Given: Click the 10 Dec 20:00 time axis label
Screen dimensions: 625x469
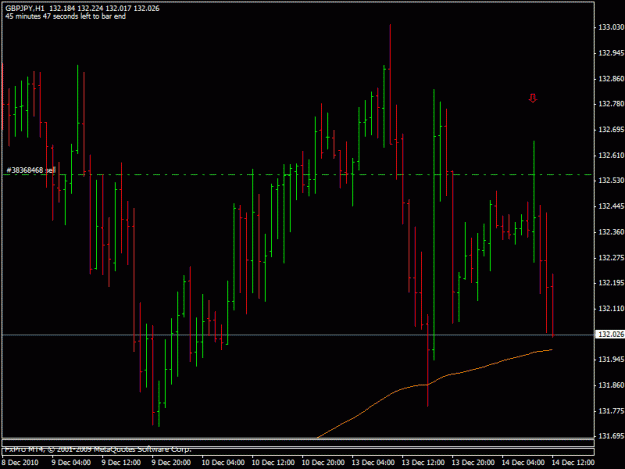Looking at the screenshot, I should [x=323, y=463].
